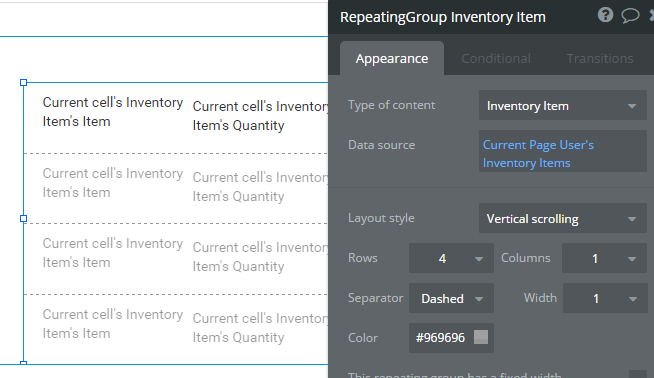The image size is (654, 378).
Task: Toggle the fixed width checkbox for the repeating group
Action: [x=637, y=374]
